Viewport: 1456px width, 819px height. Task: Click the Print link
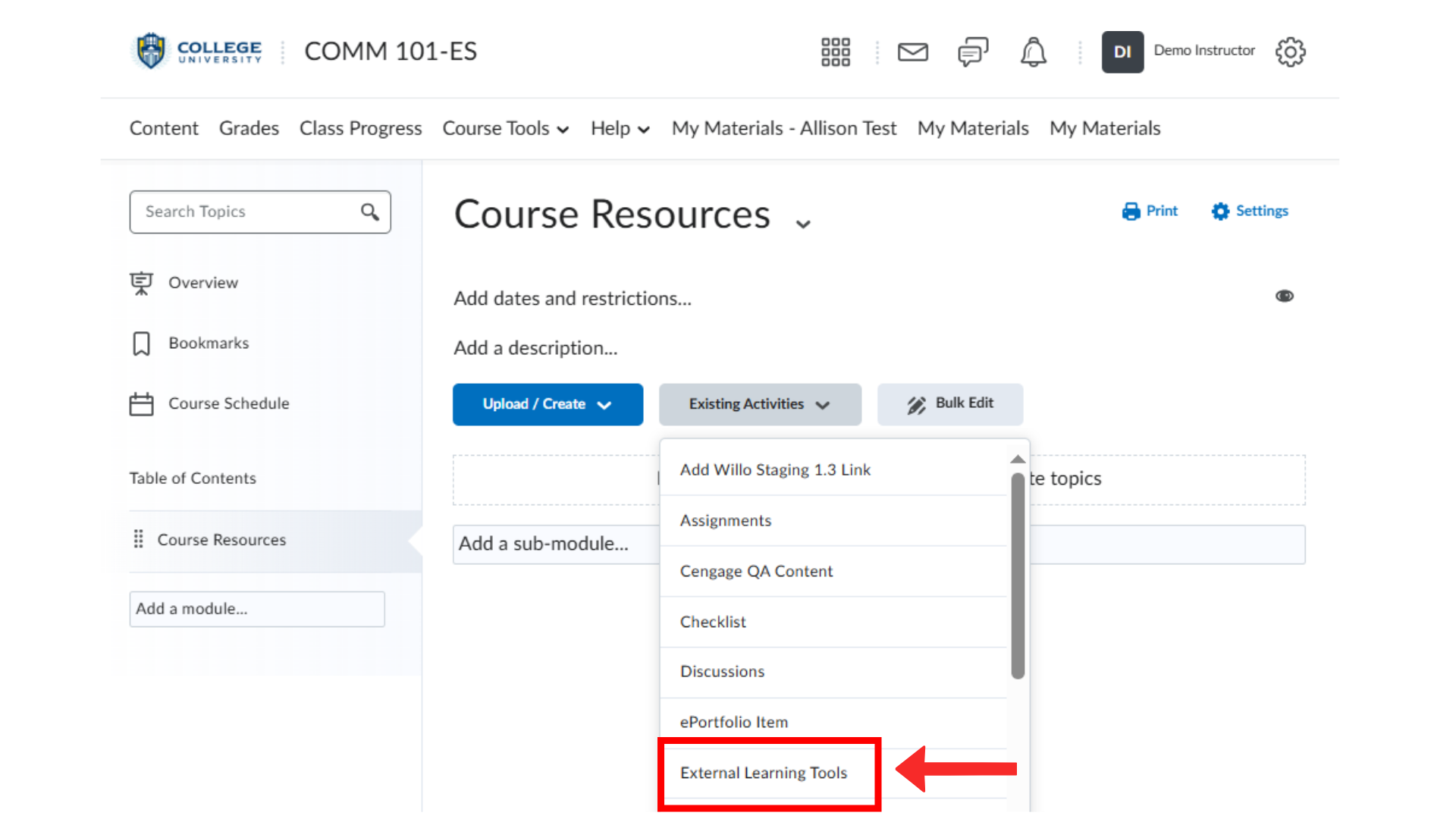click(1150, 211)
